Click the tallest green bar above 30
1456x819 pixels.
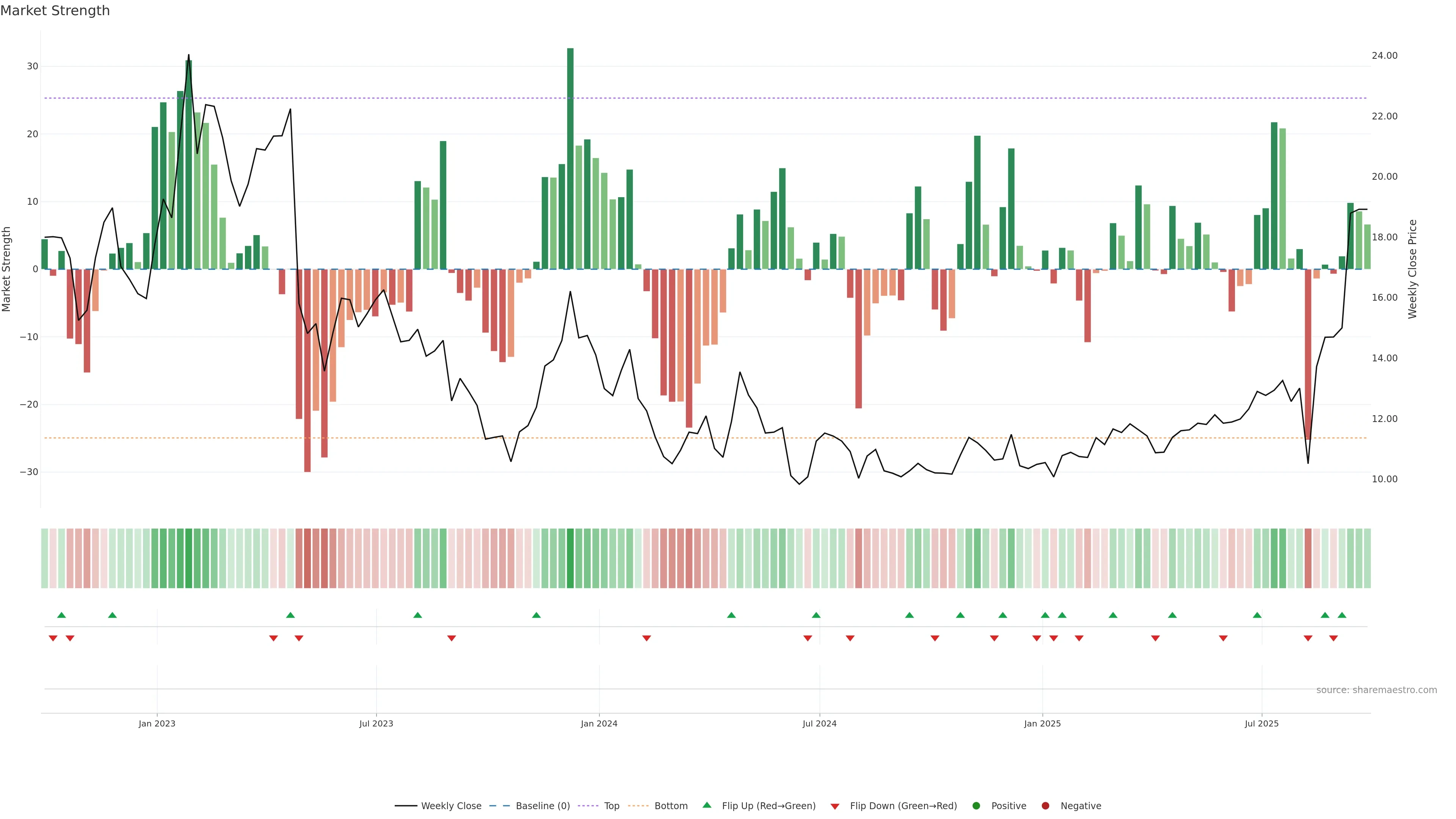point(570,158)
